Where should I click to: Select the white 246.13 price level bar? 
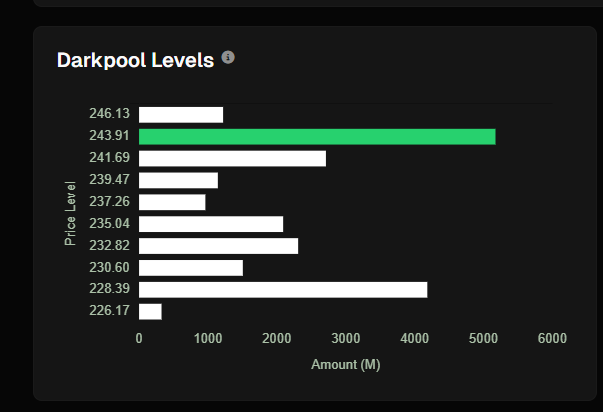click(181, 115)
